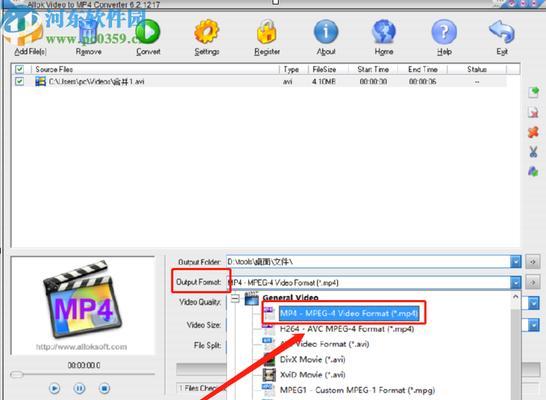546x400 pixels.
Task: Open the Output Folder dropdown arrow
Action: click(x=515, y=261)
